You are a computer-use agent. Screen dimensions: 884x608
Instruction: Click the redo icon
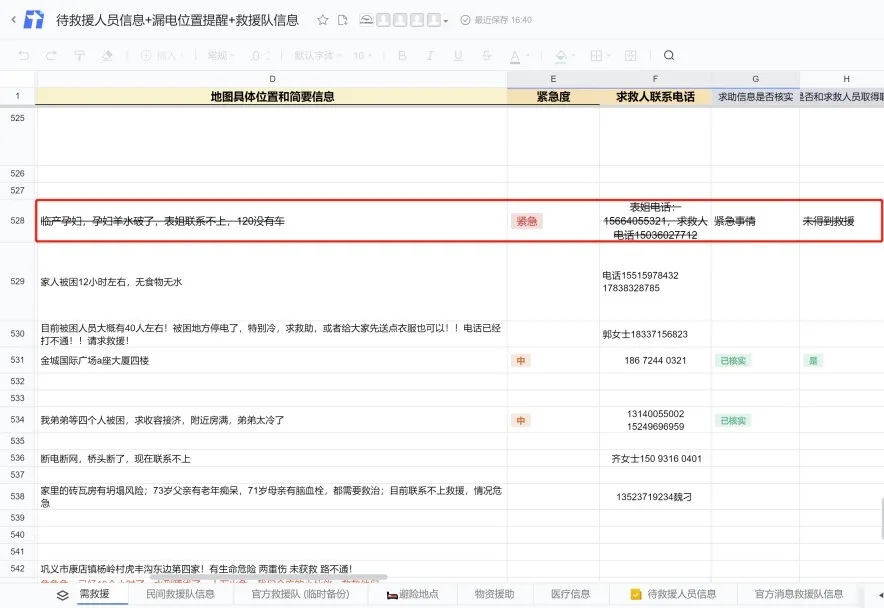[51, 55]
